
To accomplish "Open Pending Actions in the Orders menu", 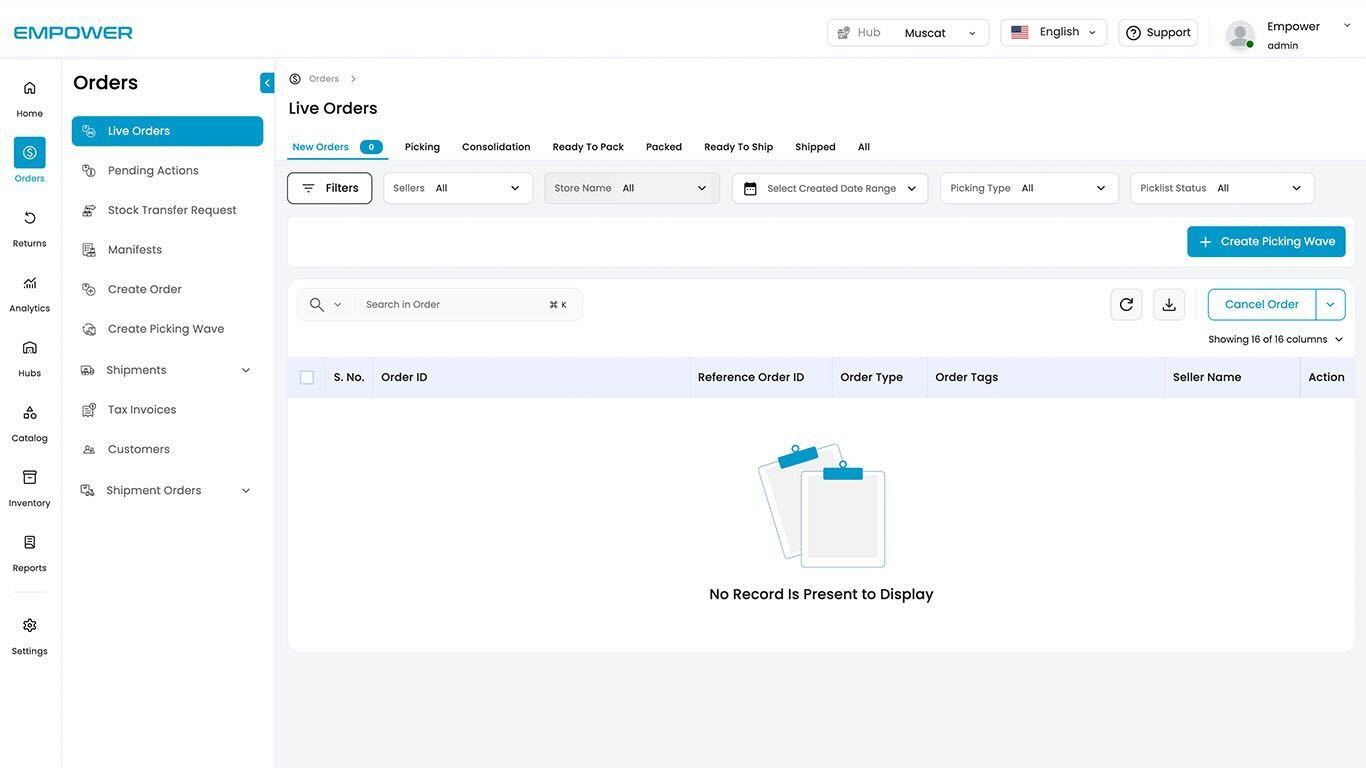I will click(x=153, y=171).
